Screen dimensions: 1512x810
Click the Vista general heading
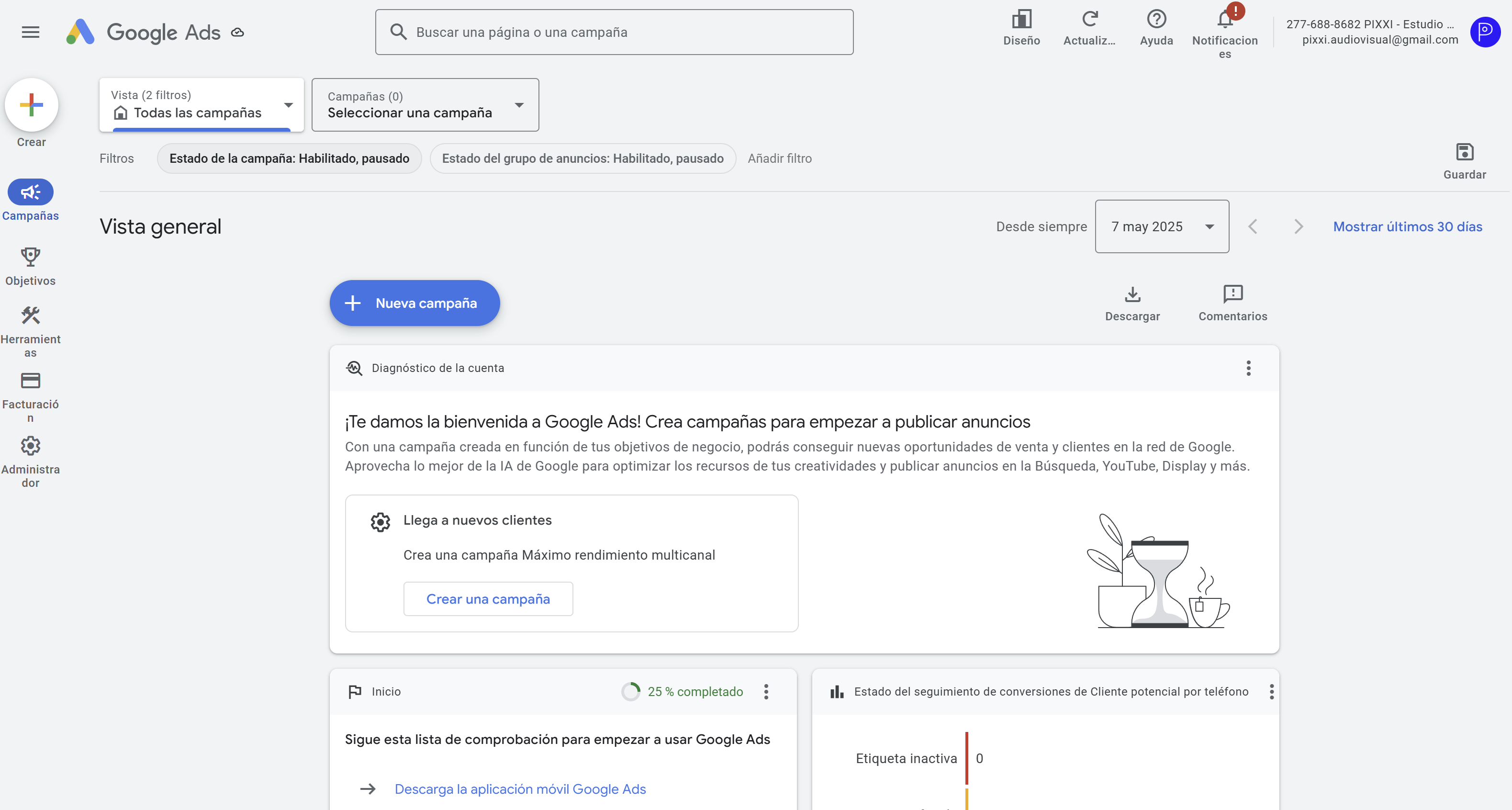click(x=160, y=226)
